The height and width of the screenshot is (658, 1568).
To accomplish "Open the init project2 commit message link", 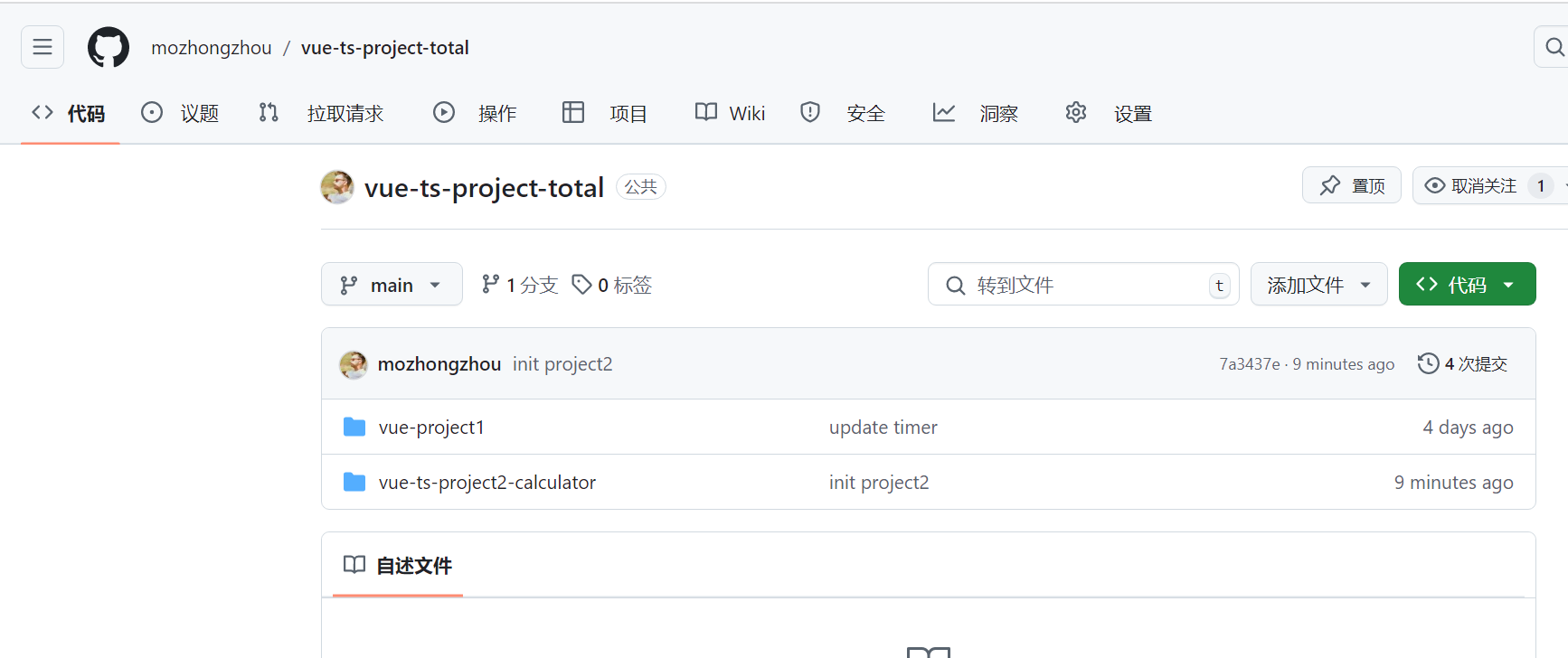I will 562,364.
